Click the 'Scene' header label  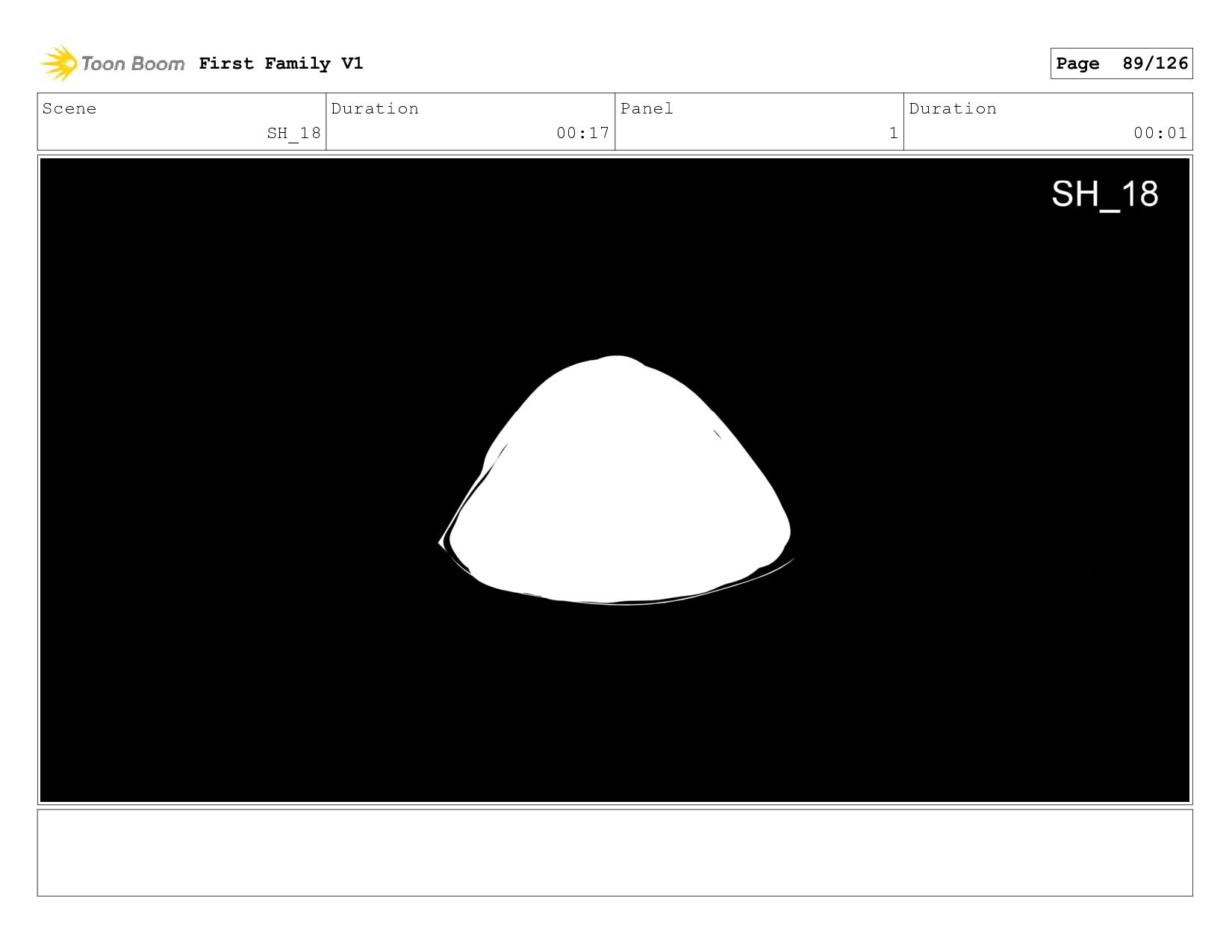coord(69,109)
